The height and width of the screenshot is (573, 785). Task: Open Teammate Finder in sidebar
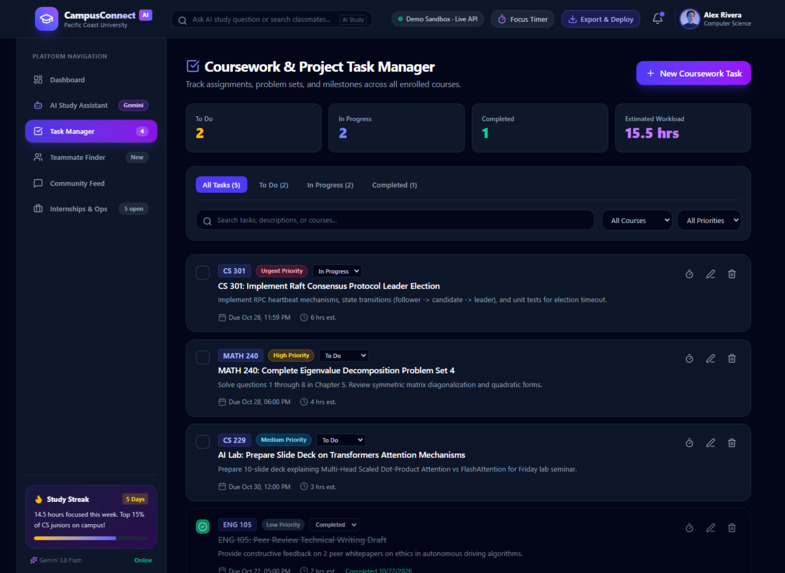tap(91, 157)
